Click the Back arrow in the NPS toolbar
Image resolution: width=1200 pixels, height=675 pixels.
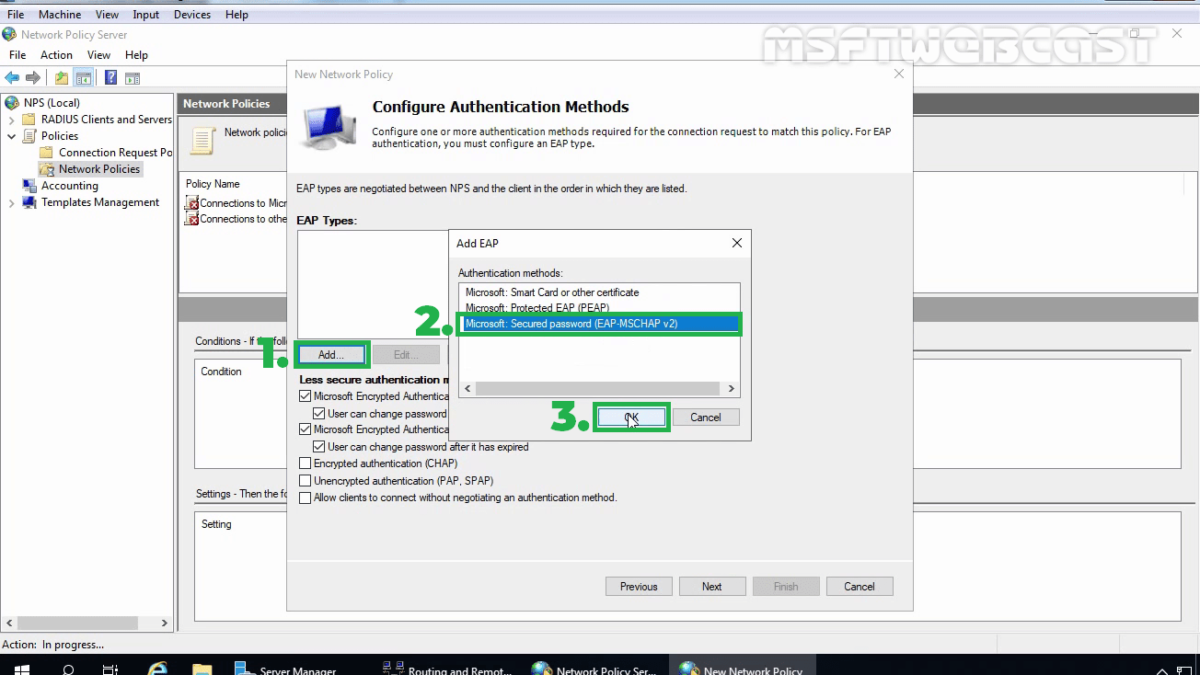click(12, 78)
